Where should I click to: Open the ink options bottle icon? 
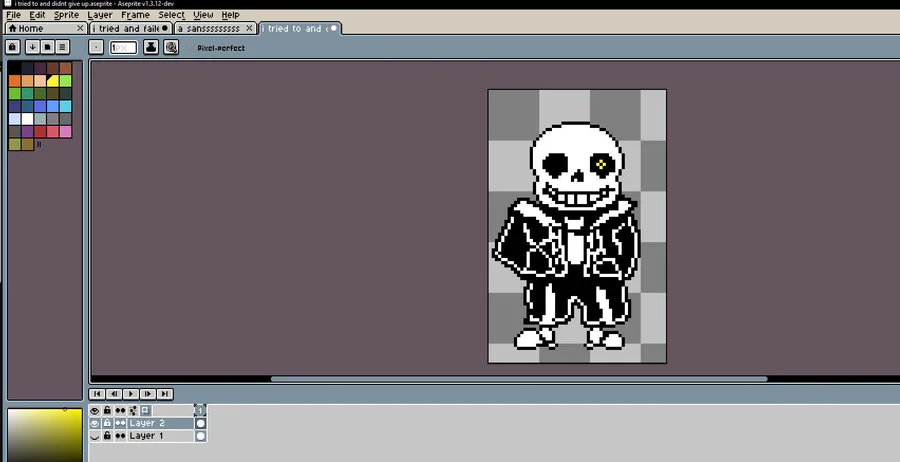point(151,48)
